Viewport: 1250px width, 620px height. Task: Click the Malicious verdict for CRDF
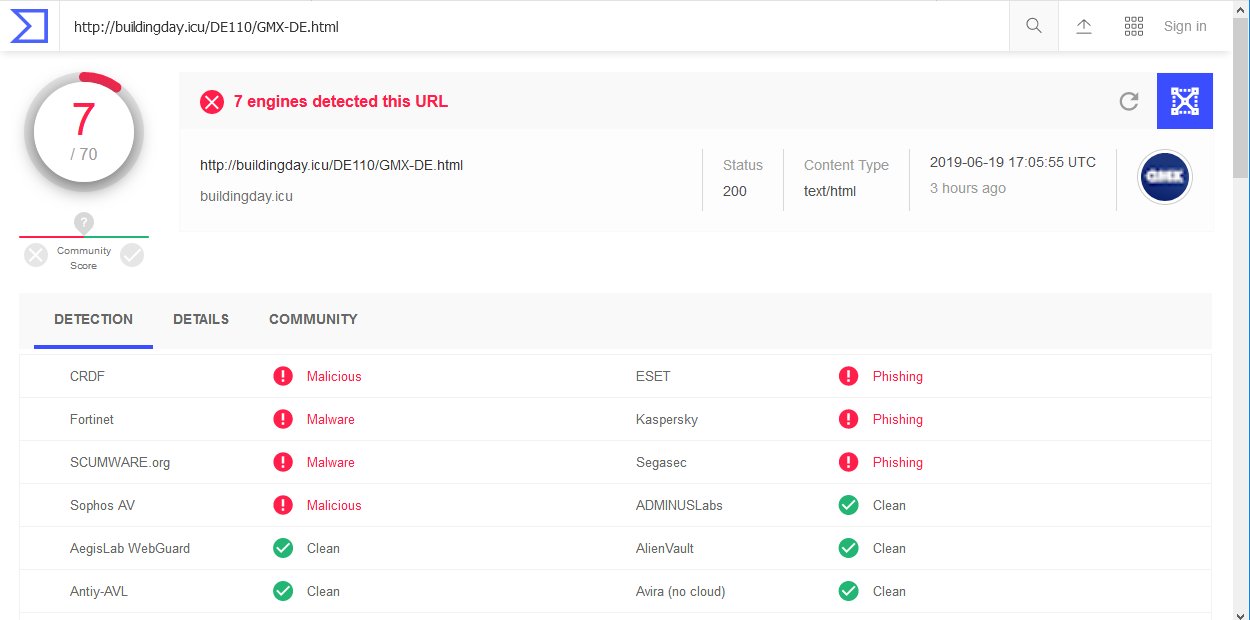pos(334,376)
